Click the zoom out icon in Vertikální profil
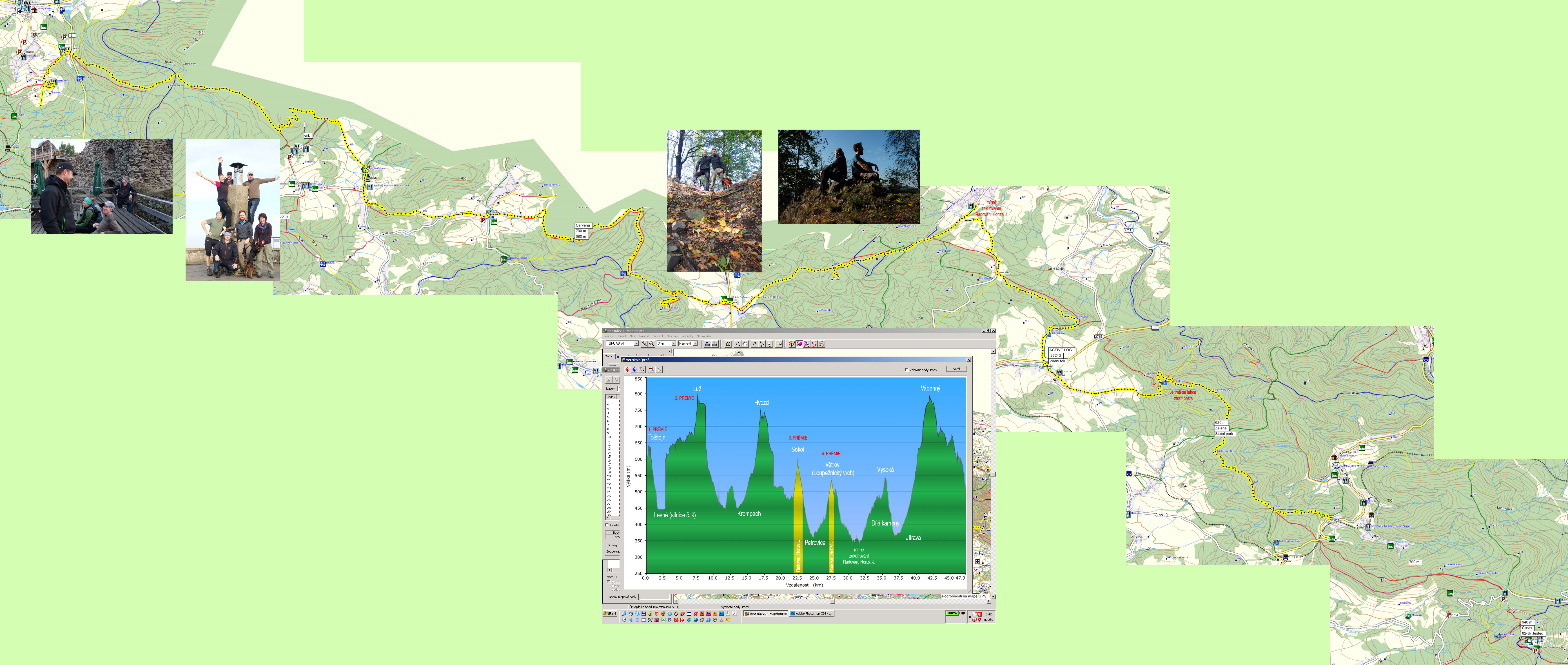Viewport: 1568px width, 665px height. click(x=659, y=370)
